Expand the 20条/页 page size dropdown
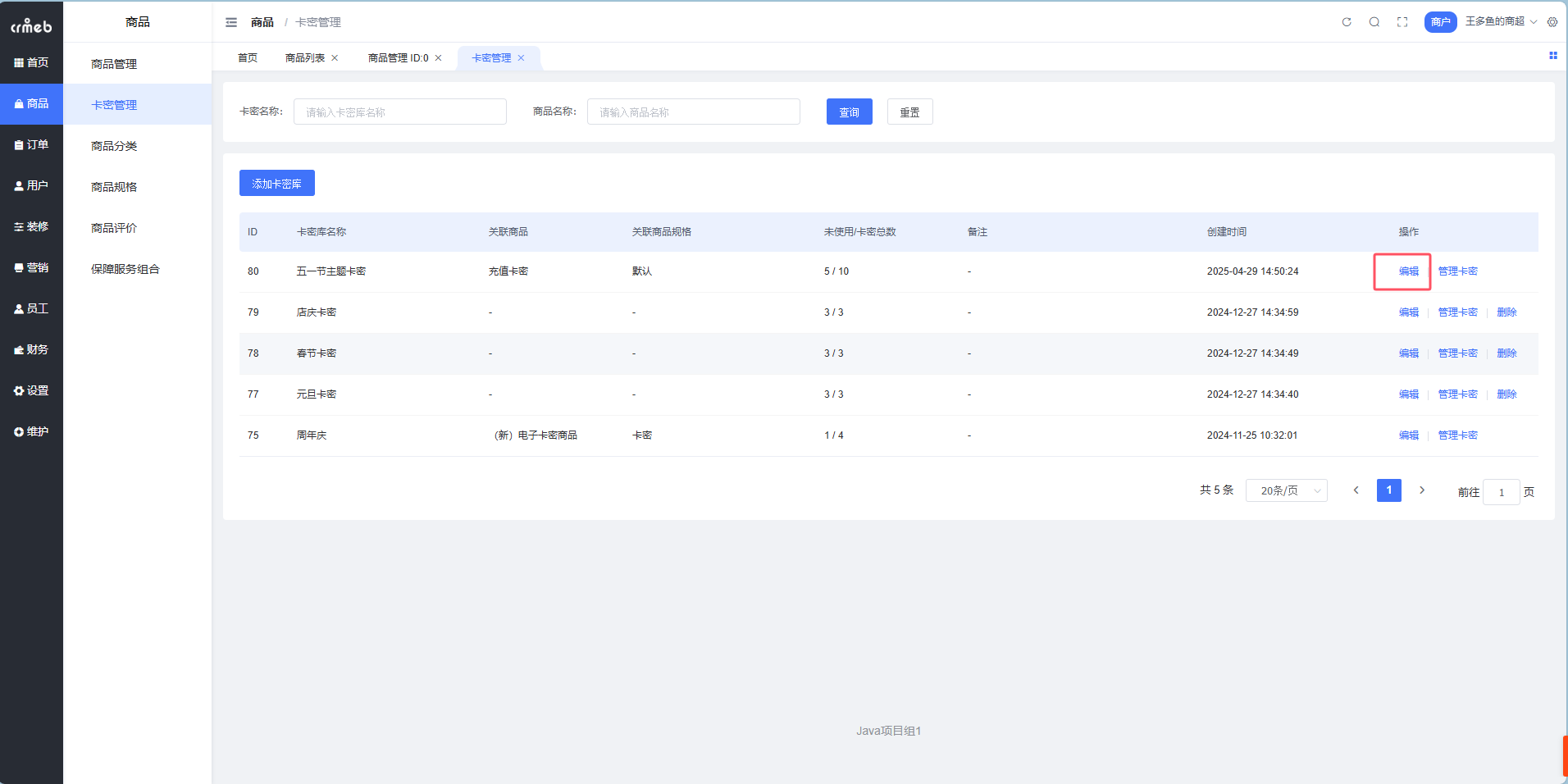 1286,490
